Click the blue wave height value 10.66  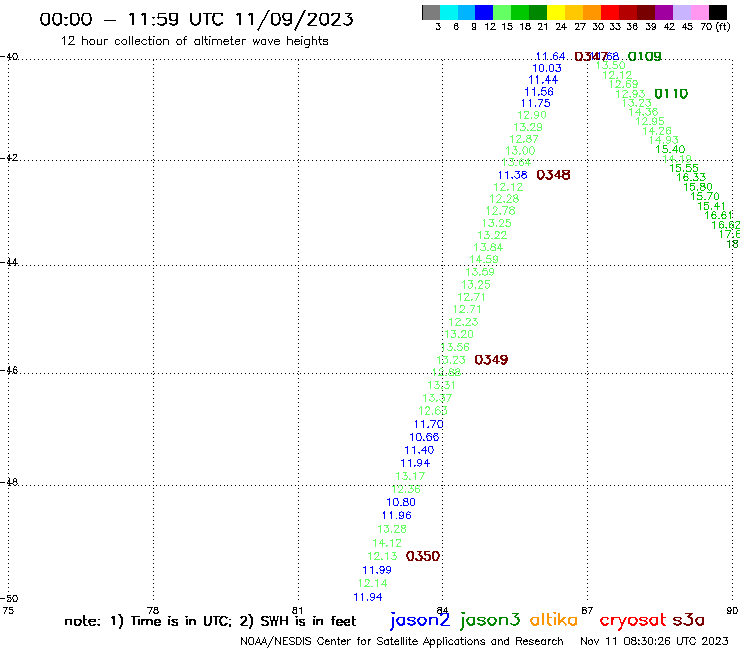[424, 438]
